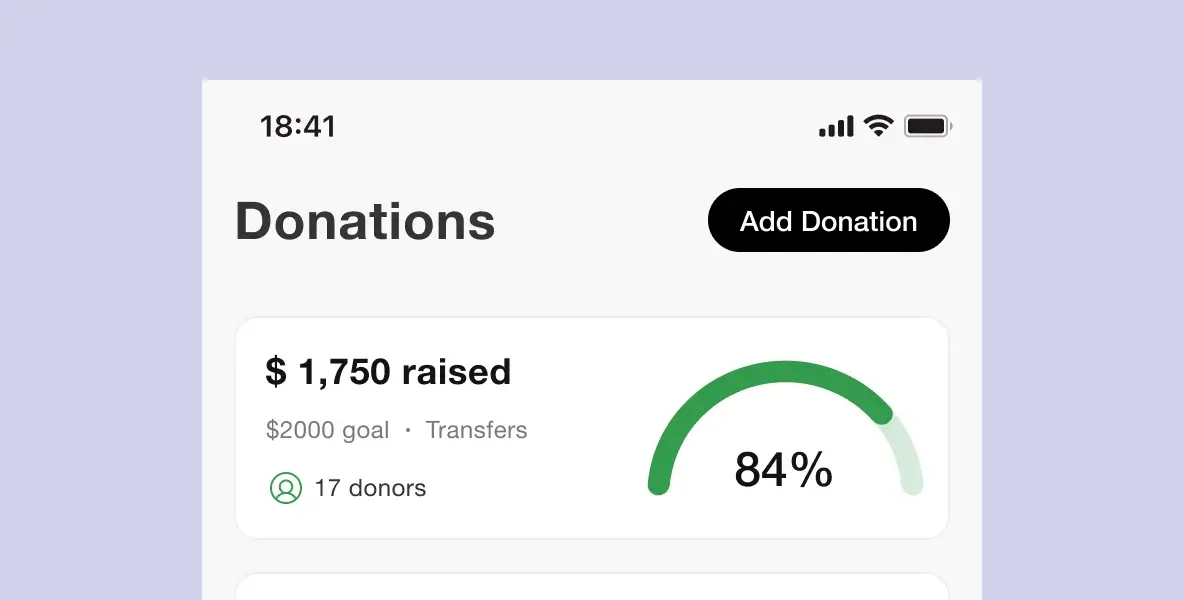Open the Transfers label

click(476, 429)
